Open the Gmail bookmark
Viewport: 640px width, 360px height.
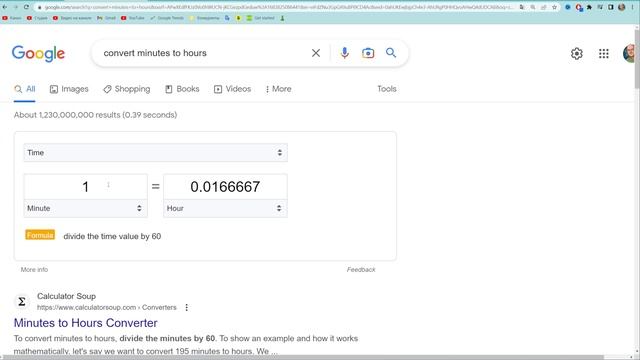pyautogui.click(x=107, y=18)
